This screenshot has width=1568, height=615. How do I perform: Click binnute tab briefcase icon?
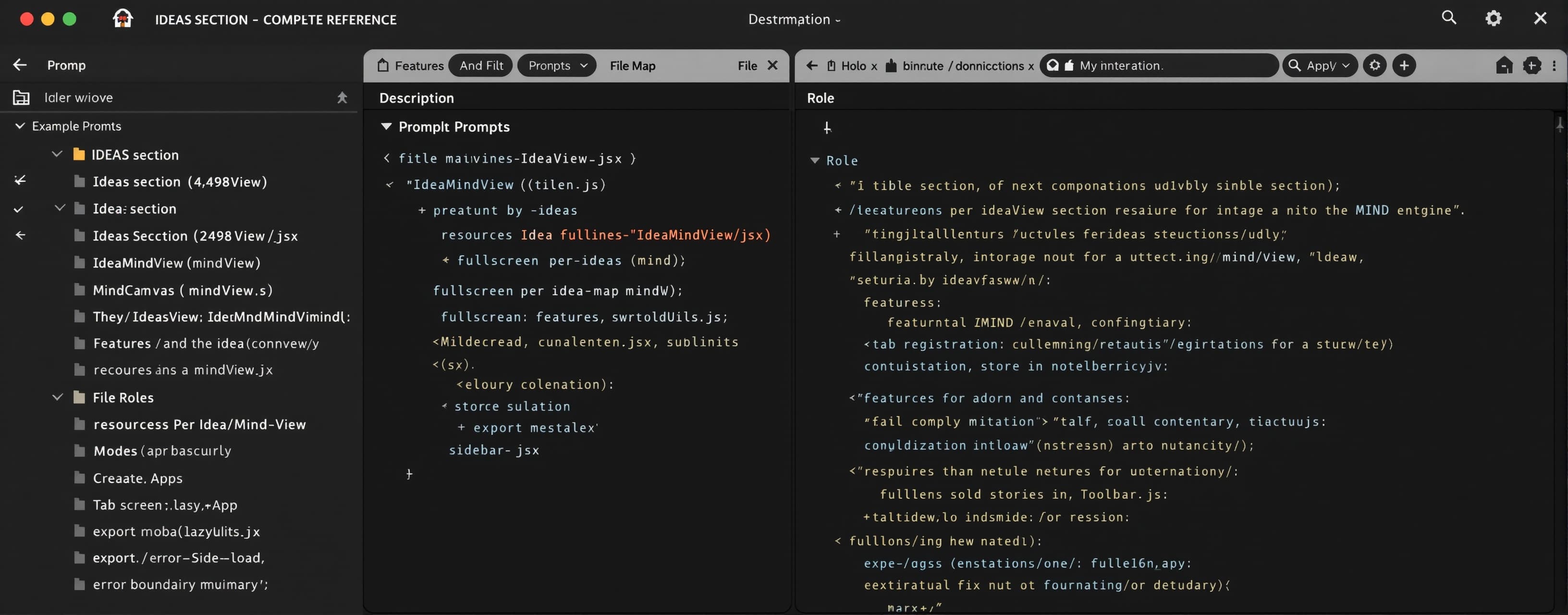point(891,65)
